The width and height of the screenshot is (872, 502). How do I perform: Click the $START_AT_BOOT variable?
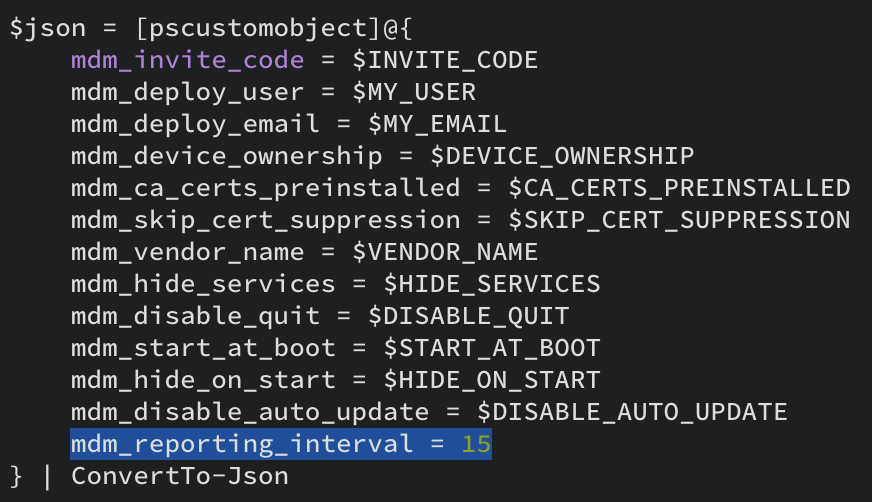(x=492, y=348)
